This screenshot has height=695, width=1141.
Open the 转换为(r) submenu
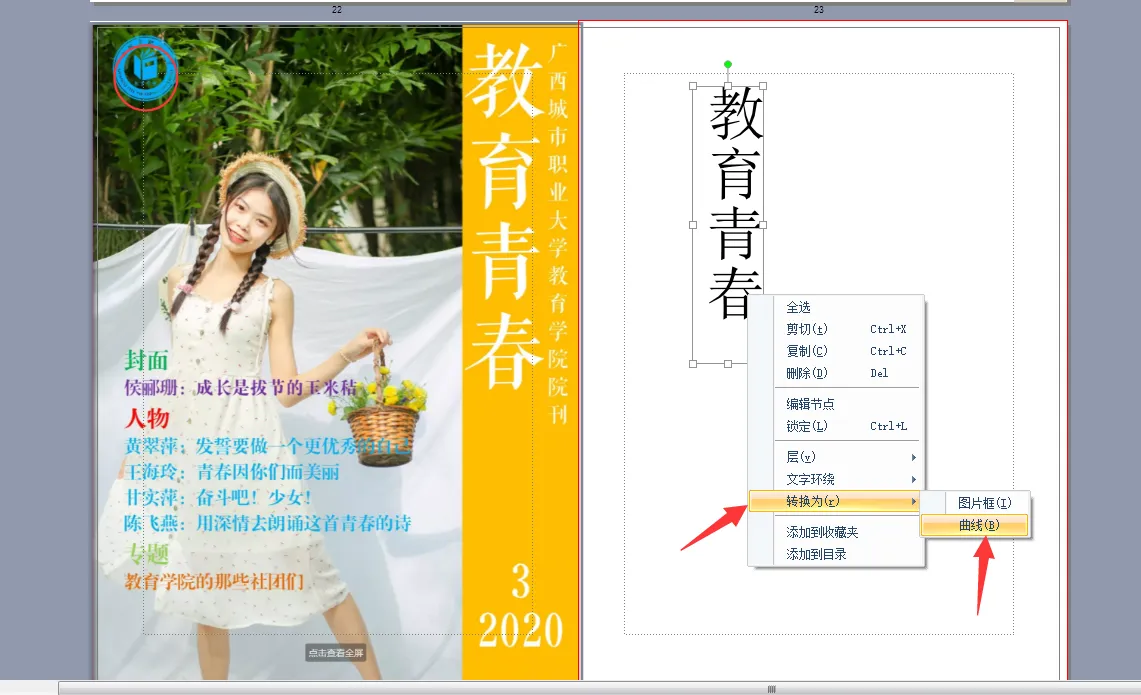click(x=836, y=501)
